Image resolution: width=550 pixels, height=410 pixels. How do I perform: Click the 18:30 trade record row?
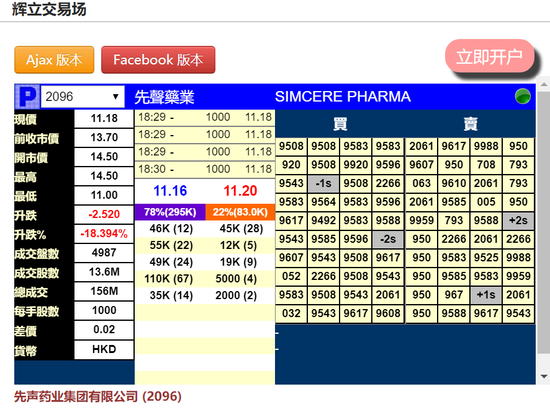pos(205,169)
